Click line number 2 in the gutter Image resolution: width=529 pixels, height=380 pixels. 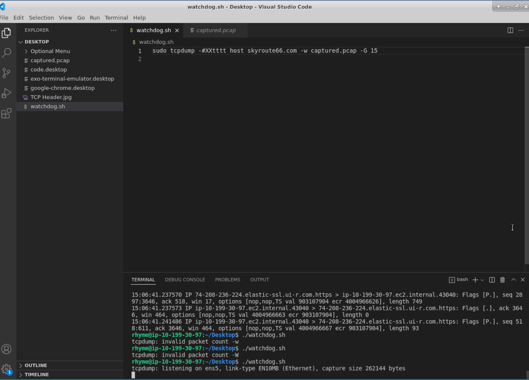(140, 59)
